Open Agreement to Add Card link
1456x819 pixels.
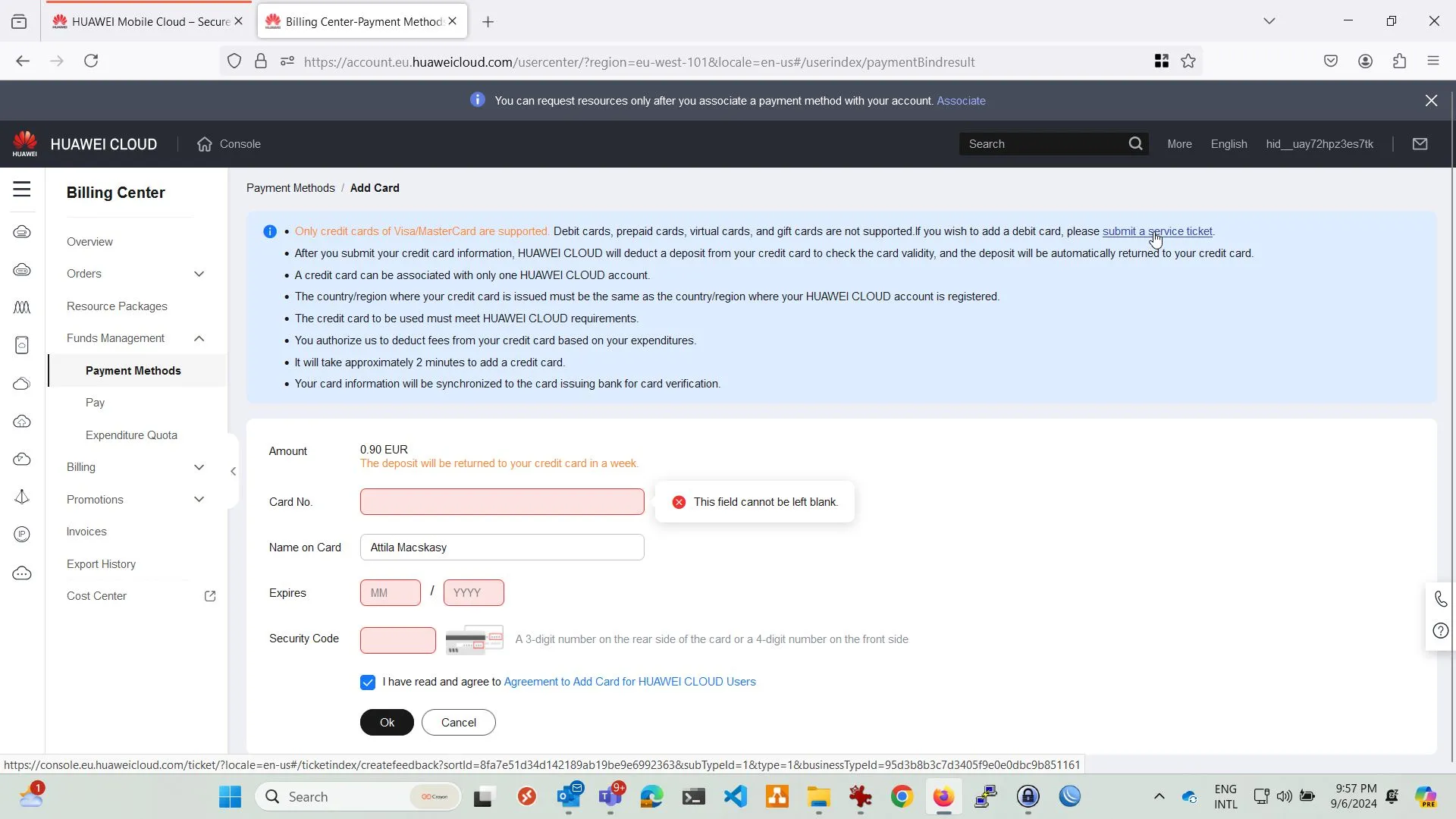tap(629, 682)
